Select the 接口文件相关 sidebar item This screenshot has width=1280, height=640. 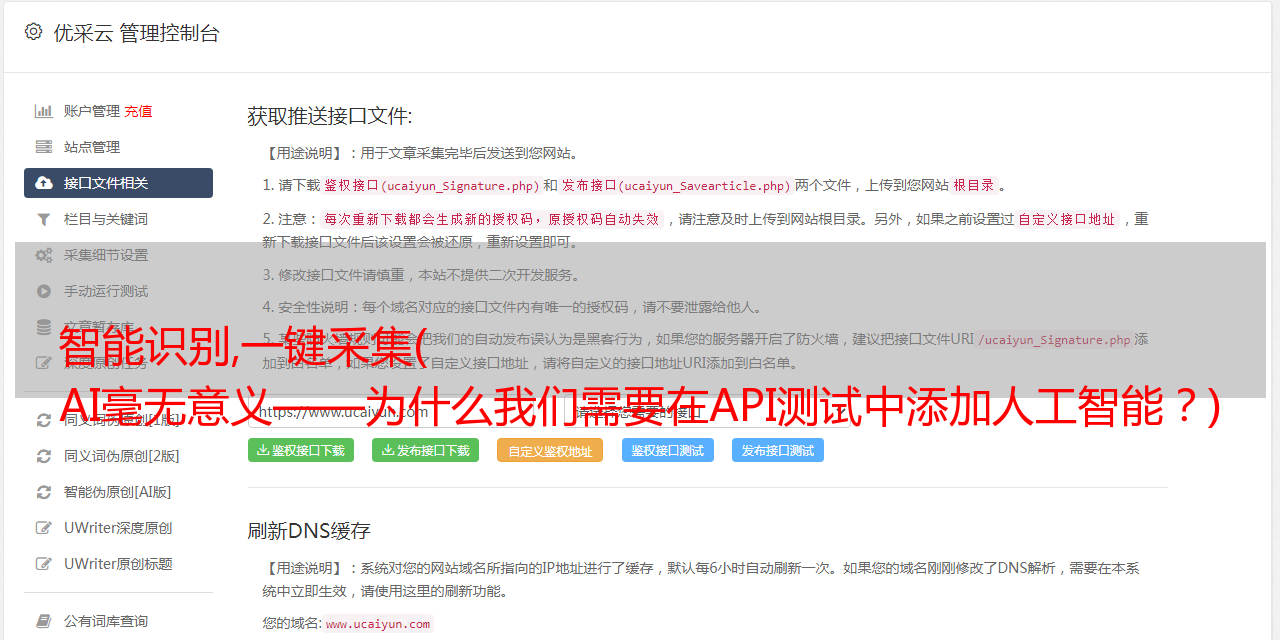pyautogui.click(x=118, y=183)
